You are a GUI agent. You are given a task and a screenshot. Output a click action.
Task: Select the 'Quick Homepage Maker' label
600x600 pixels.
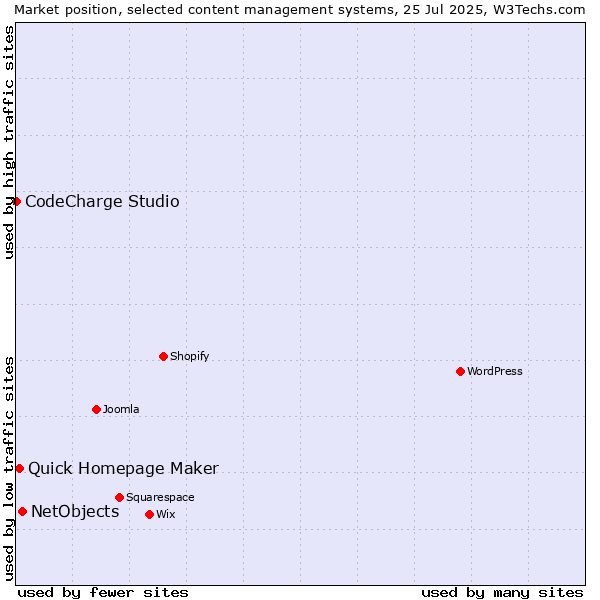click(123, 468)
